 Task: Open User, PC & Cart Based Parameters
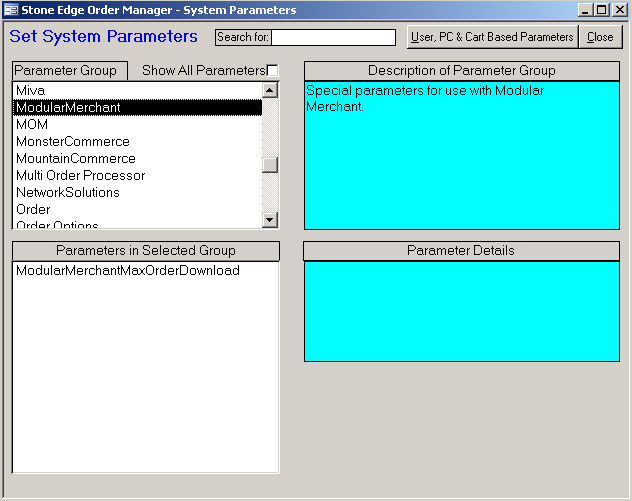tap(492, 37)
